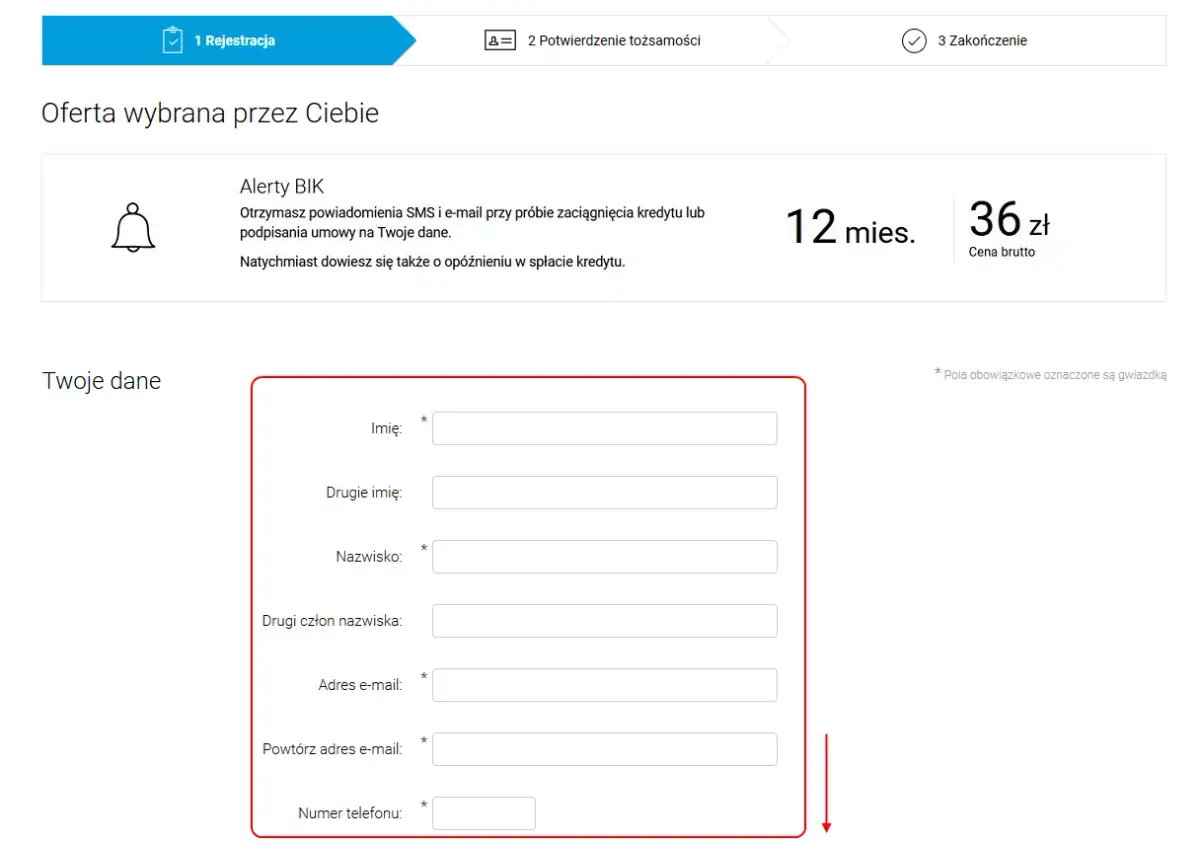Click the "Pola obowiązkowe" asterisk note
Viewport: 1200px width, 844px height.
pos(1051,374)
